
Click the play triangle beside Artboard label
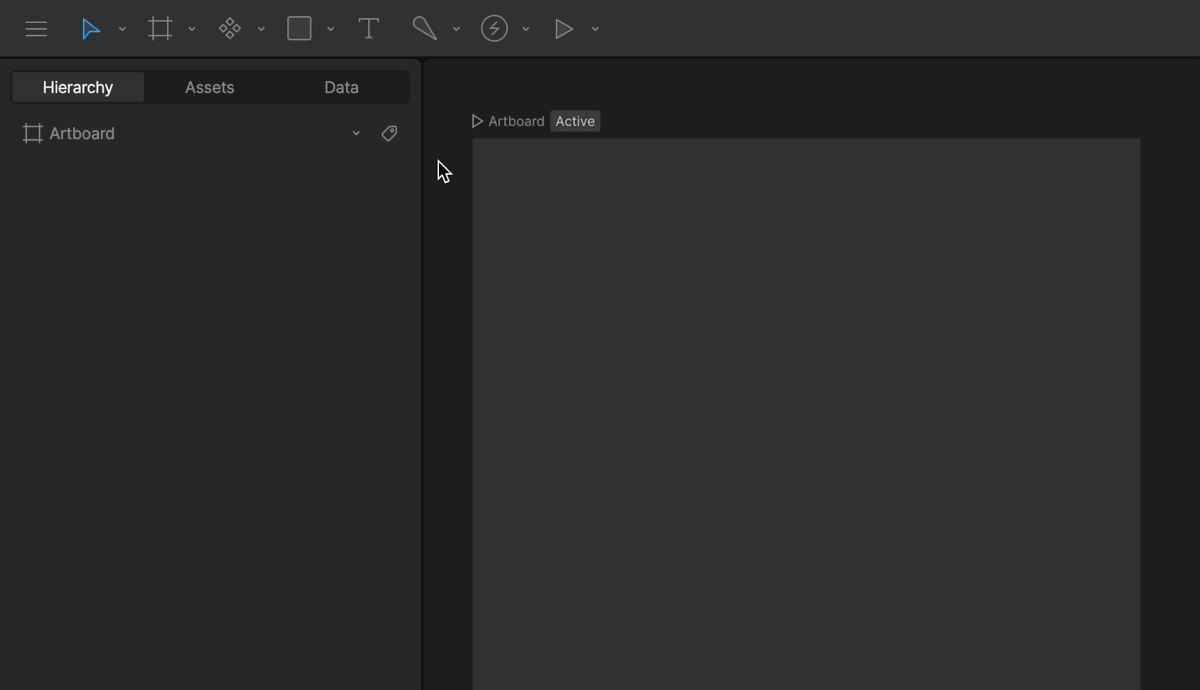tap(477, 121)
